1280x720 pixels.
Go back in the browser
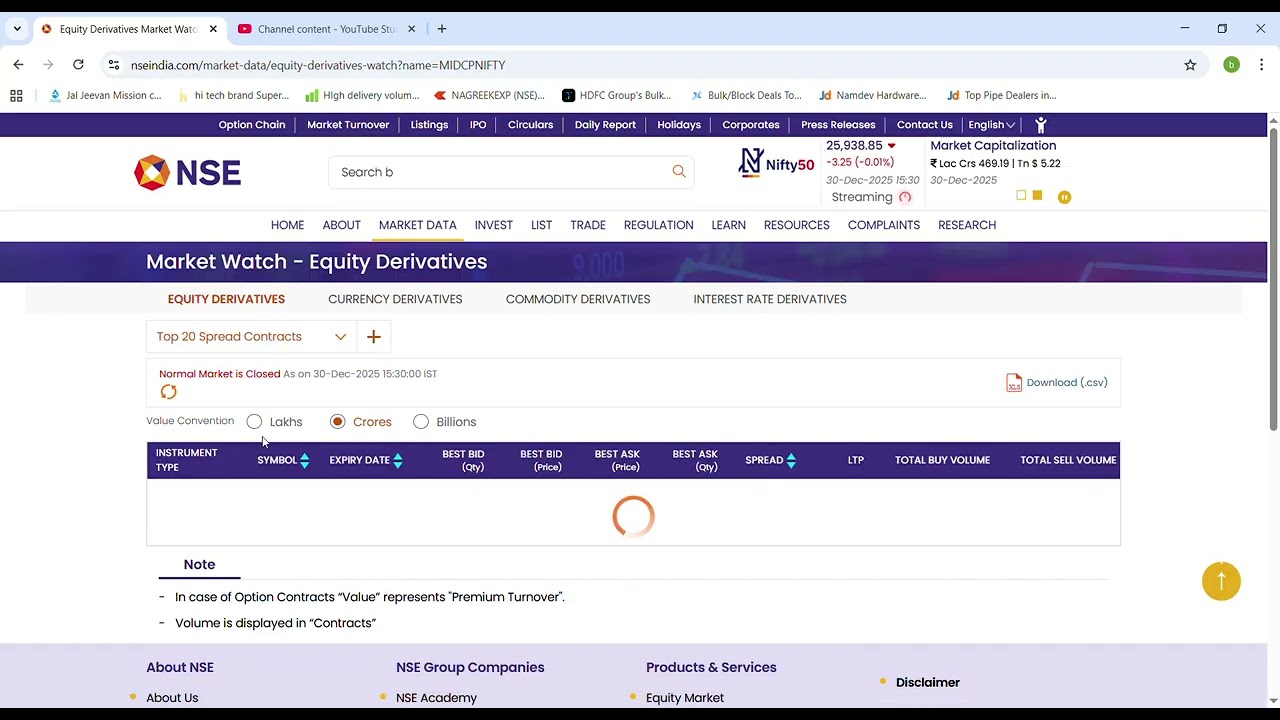(18, 65)
